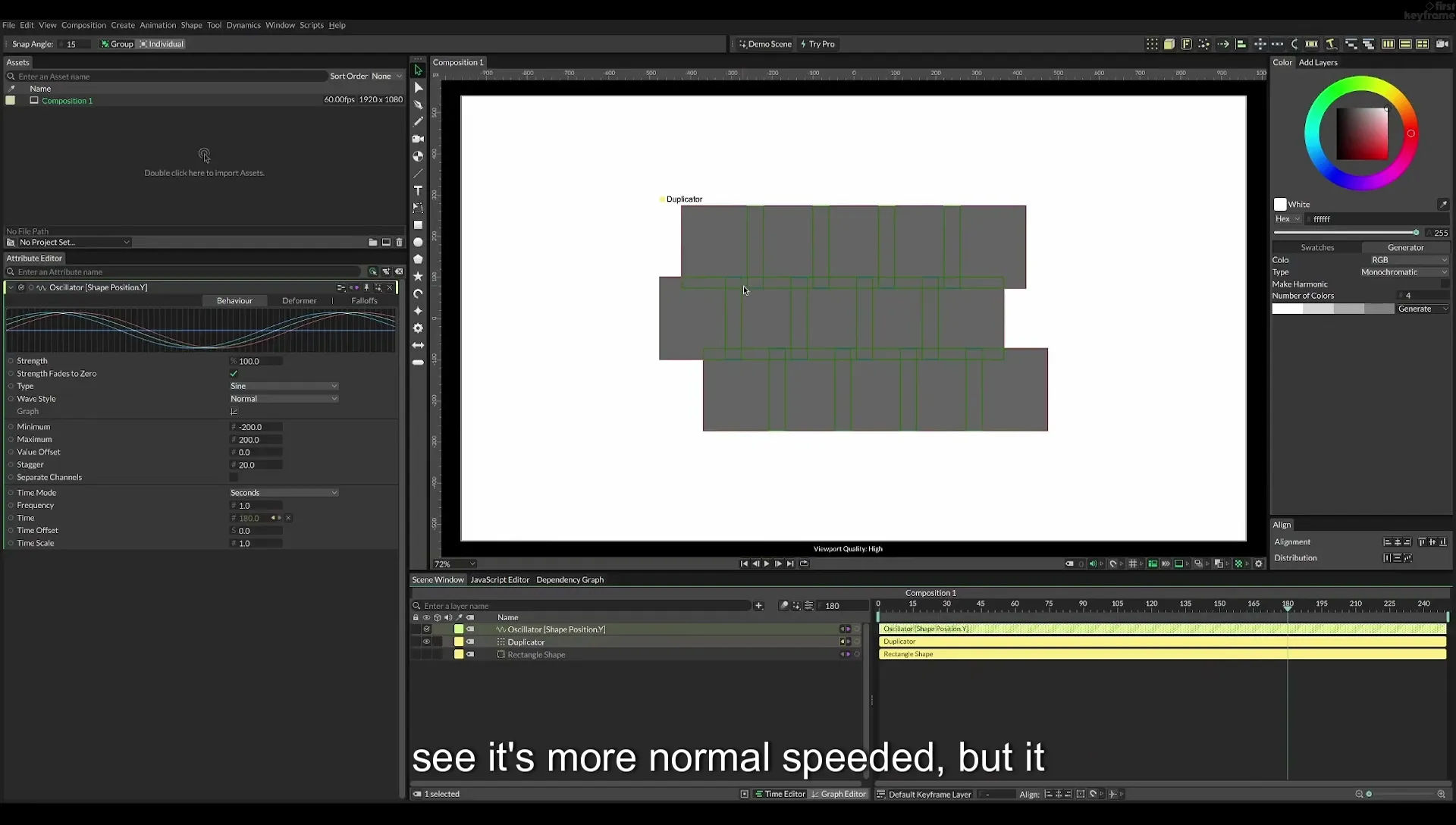
Task: Switch to the Deformer tab
Action: click(299, 300)
